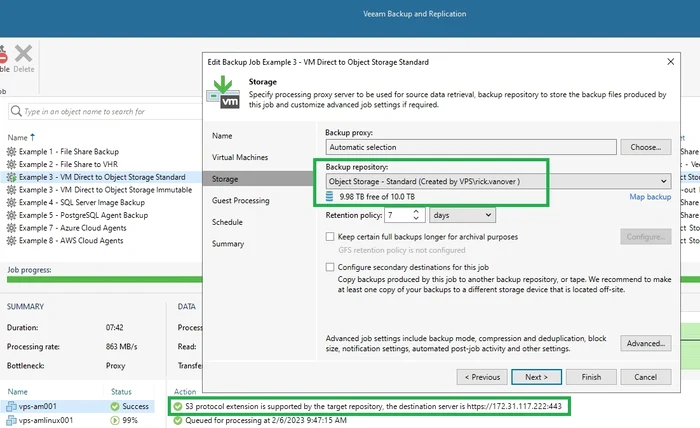700x428 pixels.
Task: Click the Backup proxy Automatic selection field
Action: tap(471, 147)
